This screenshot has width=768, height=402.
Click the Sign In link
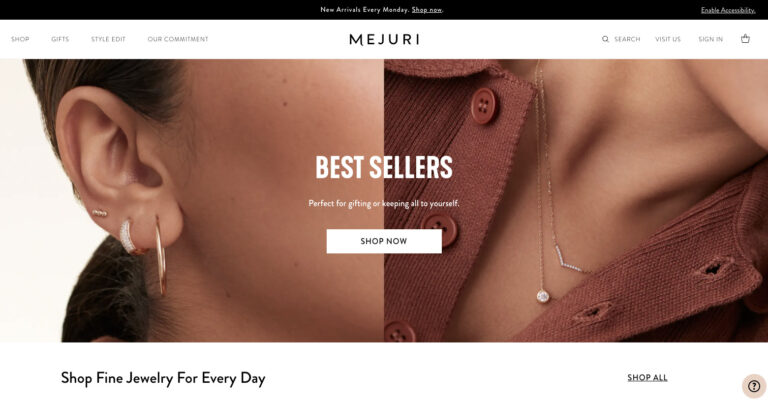(x=710, y=39)
